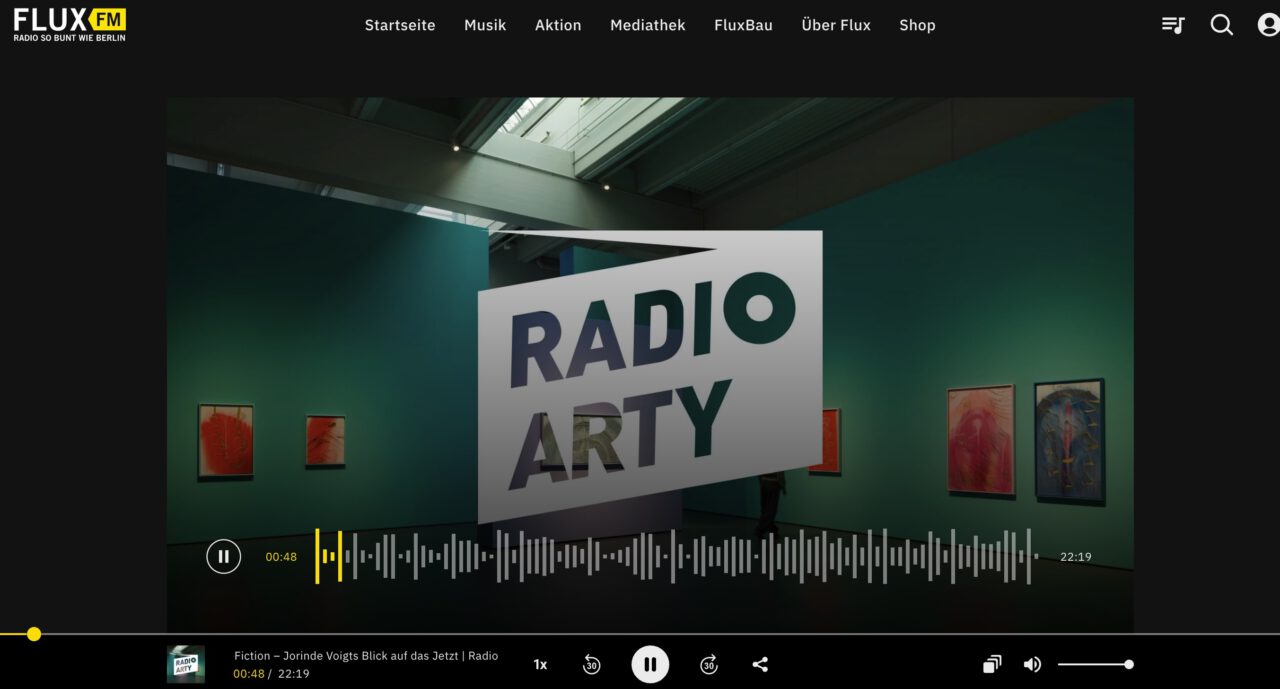Click the yellow 00:48 elapsed time beside waveform

(281, 557)
